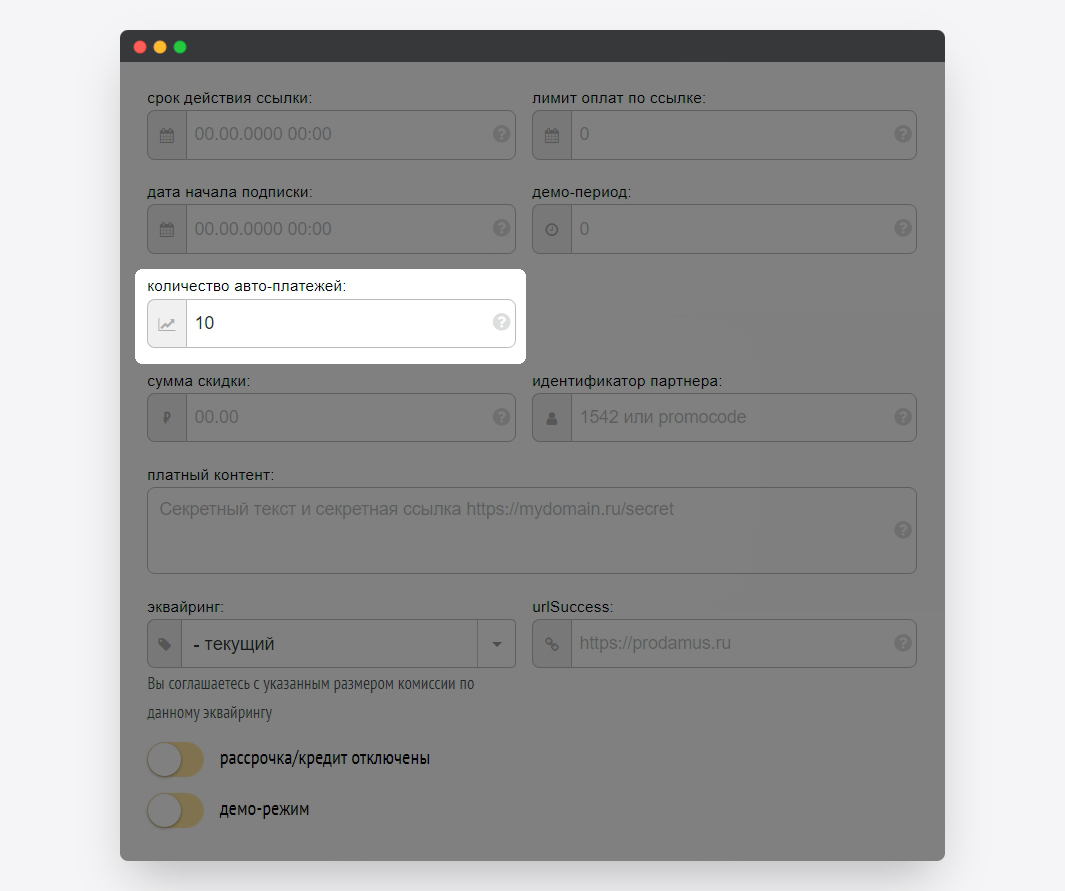Focus the количество авто-платежей input
Screen dimensions: 1065x891
[x=340, y=324]
